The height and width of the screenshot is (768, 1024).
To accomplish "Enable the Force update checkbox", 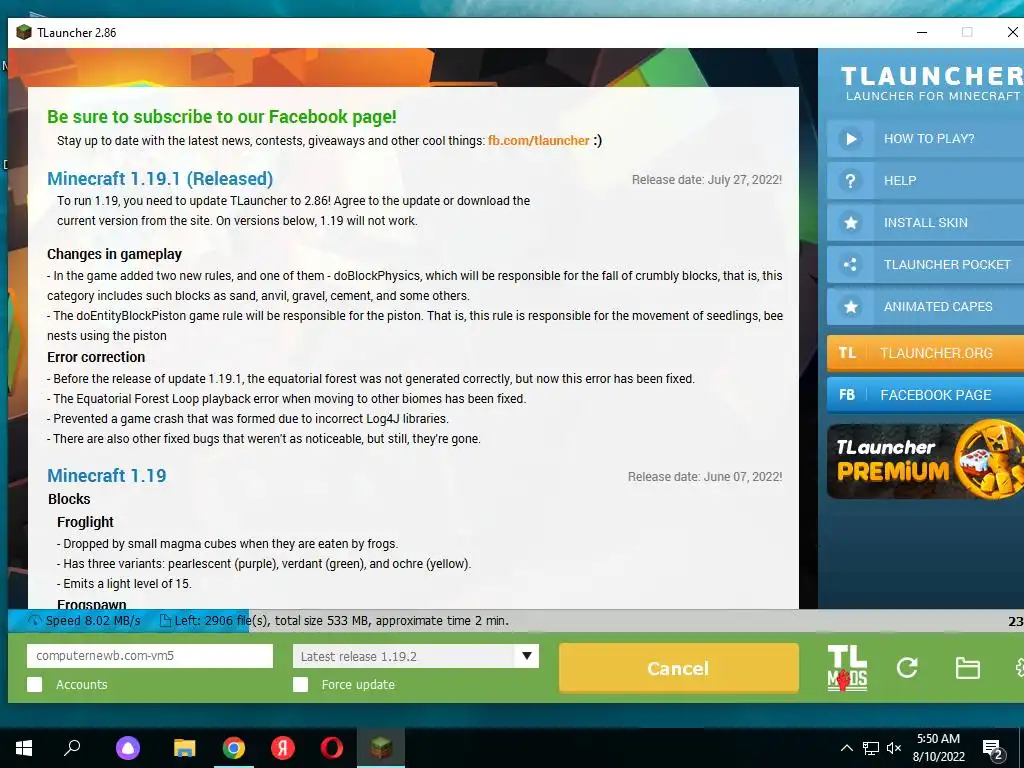I will point(300,684).
